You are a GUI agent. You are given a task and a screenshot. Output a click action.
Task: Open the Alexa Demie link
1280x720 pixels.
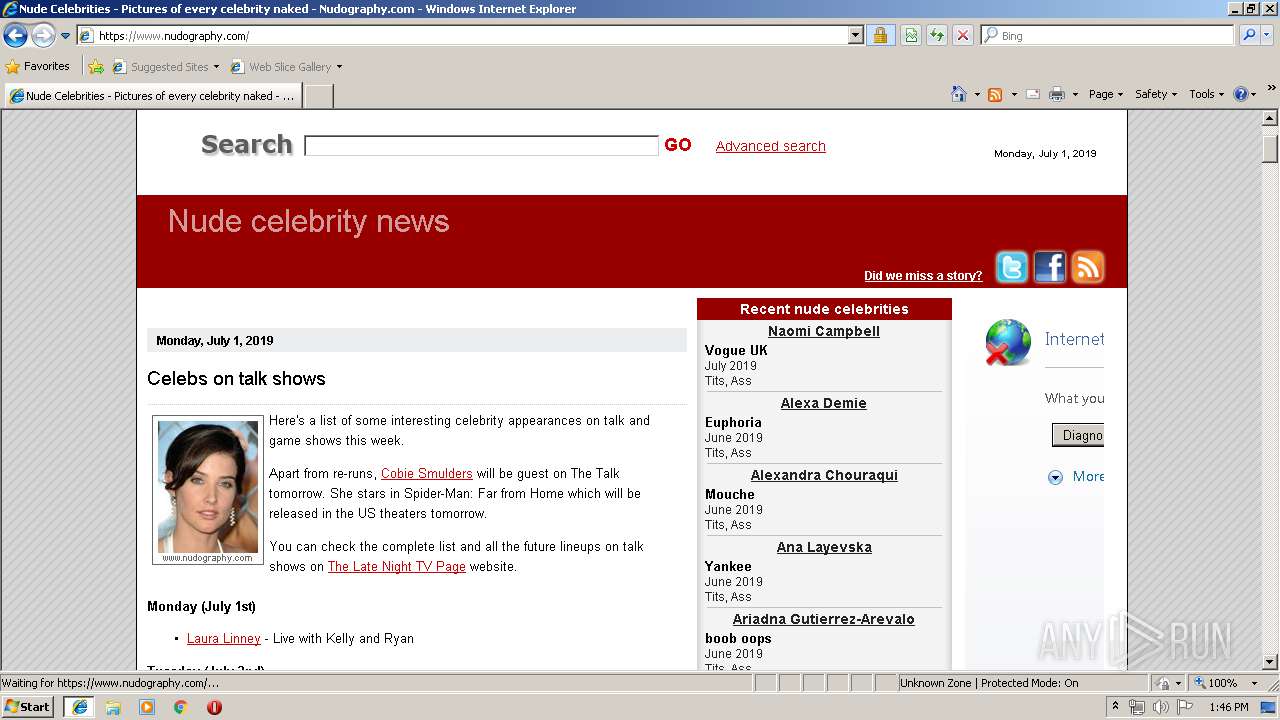click(x=824, y=404)
